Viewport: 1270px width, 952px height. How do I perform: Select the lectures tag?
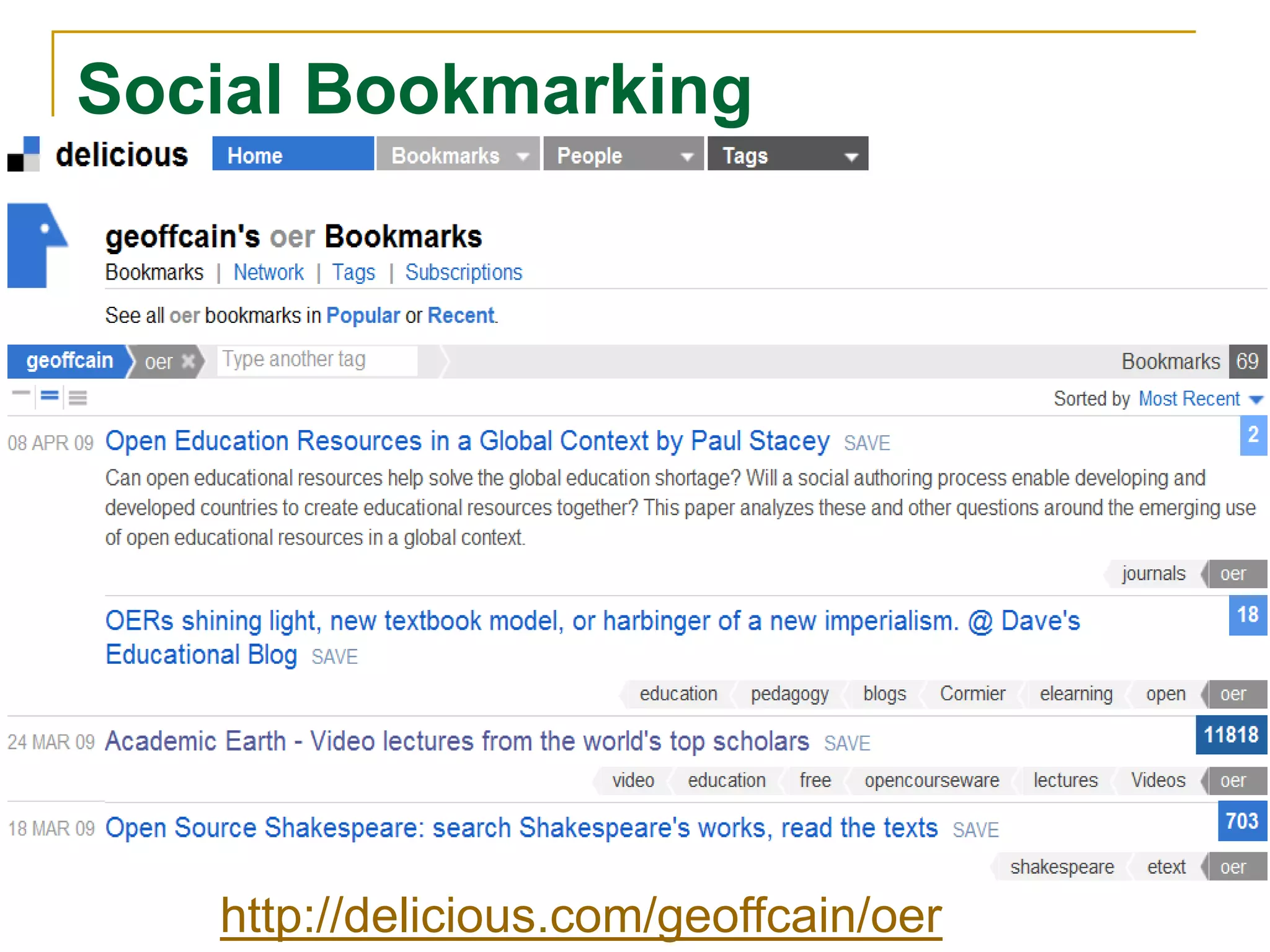click(x=1065, y=780)
